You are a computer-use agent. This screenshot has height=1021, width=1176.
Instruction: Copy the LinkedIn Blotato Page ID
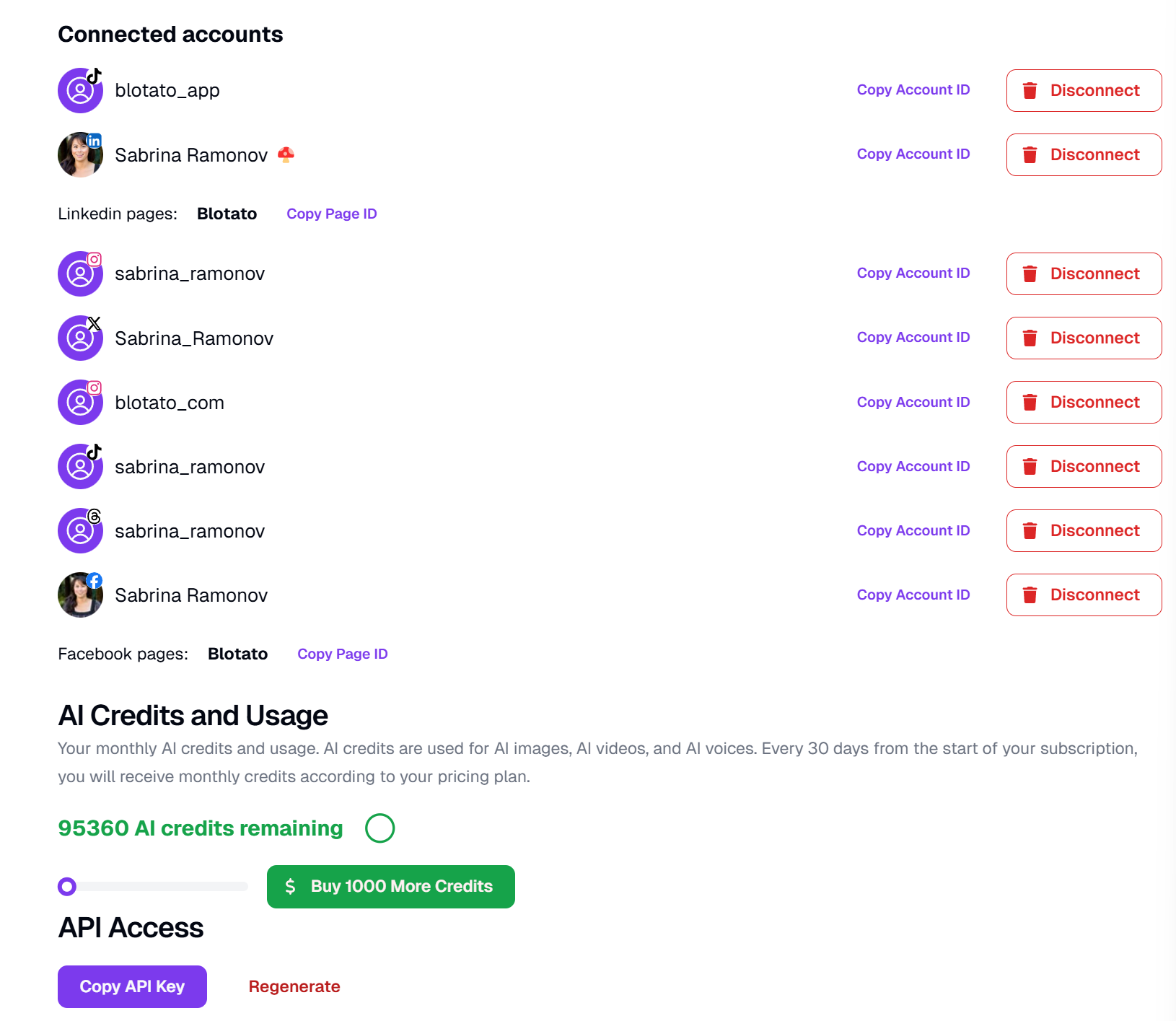pos(331,214)
